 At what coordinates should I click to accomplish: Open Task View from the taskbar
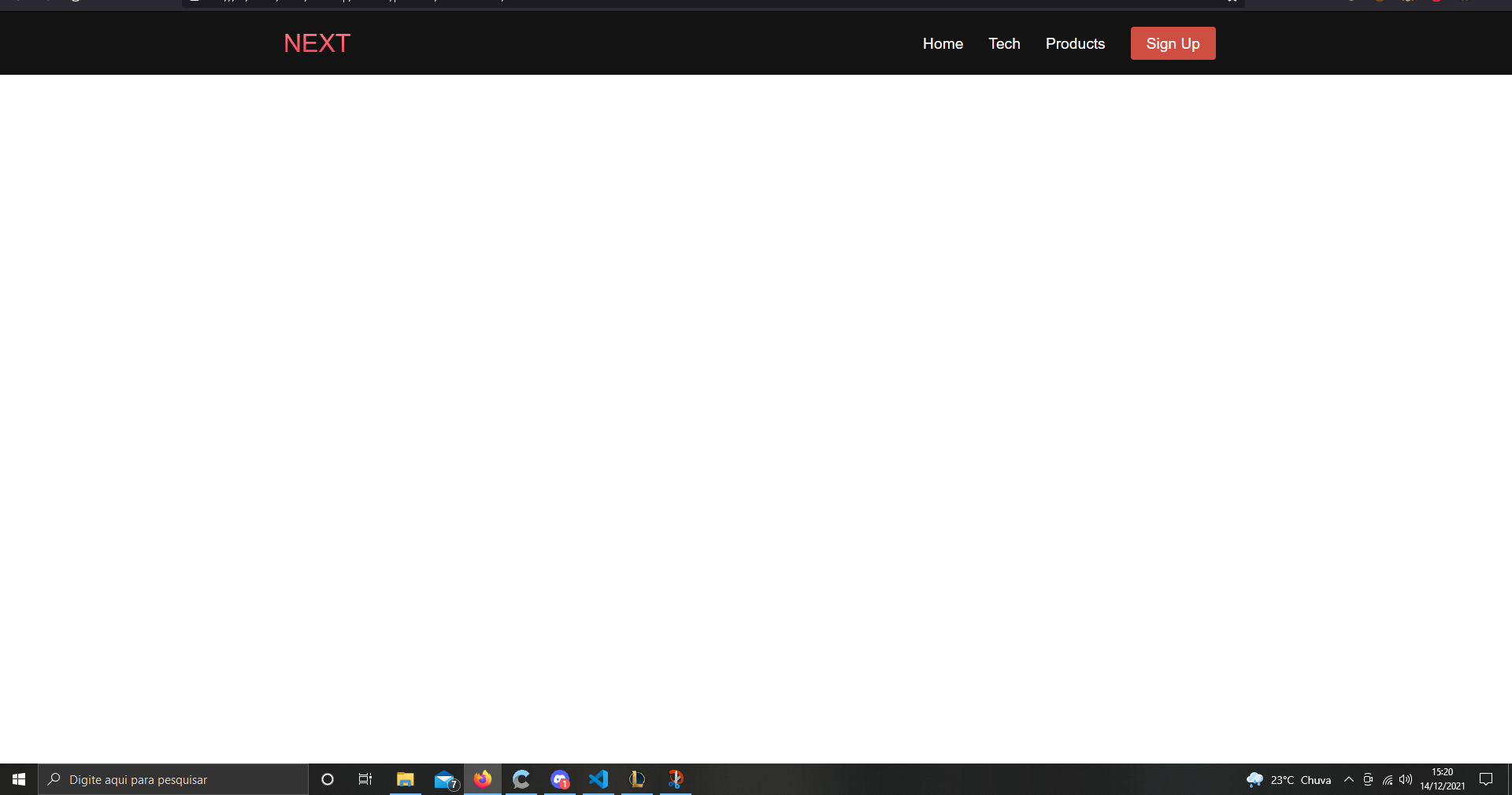[365, 779]
